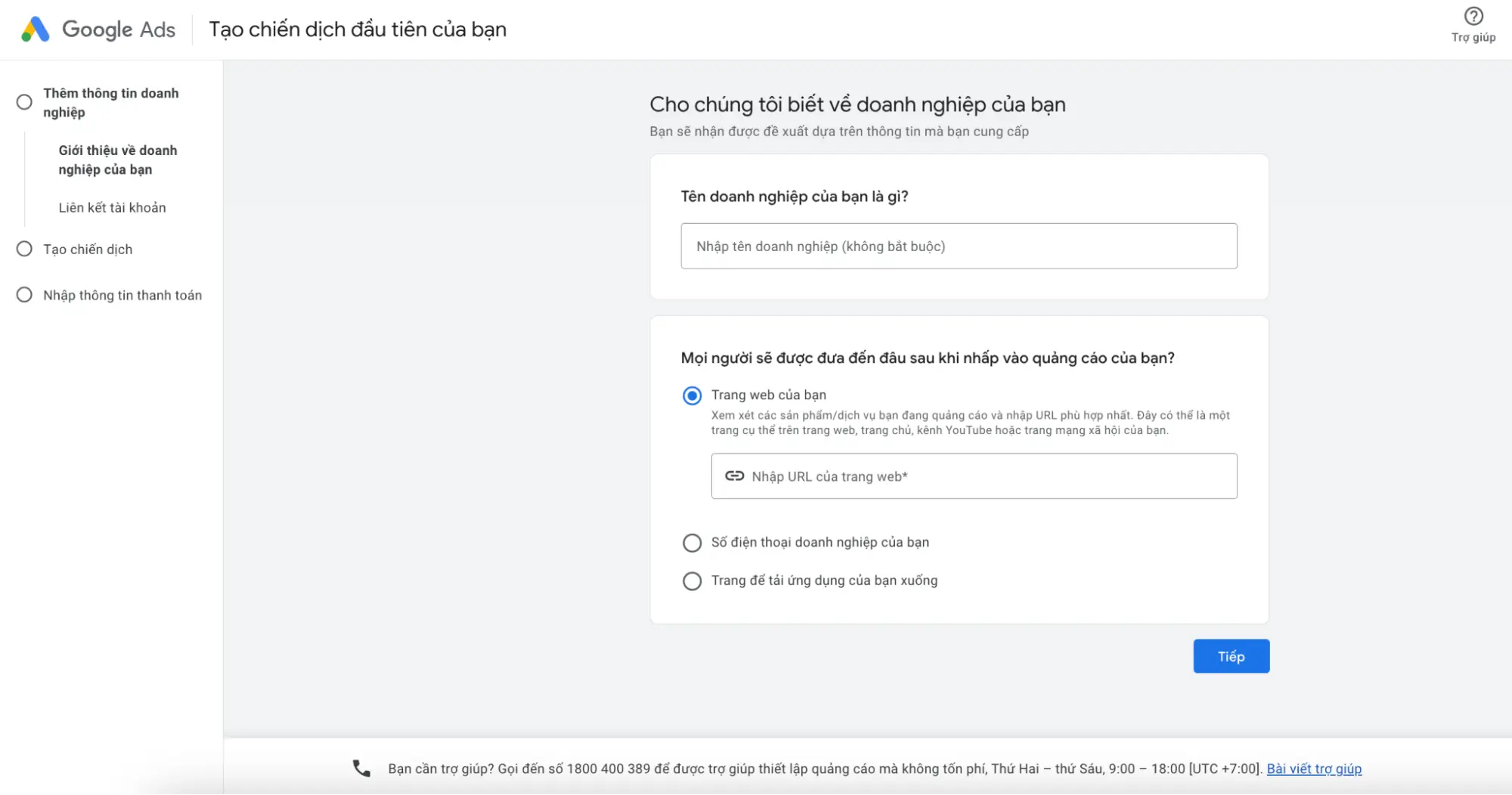Click the support text with 1800 400 389
The height and width of the screenshot is (795, 1512).
pos(825,769)
